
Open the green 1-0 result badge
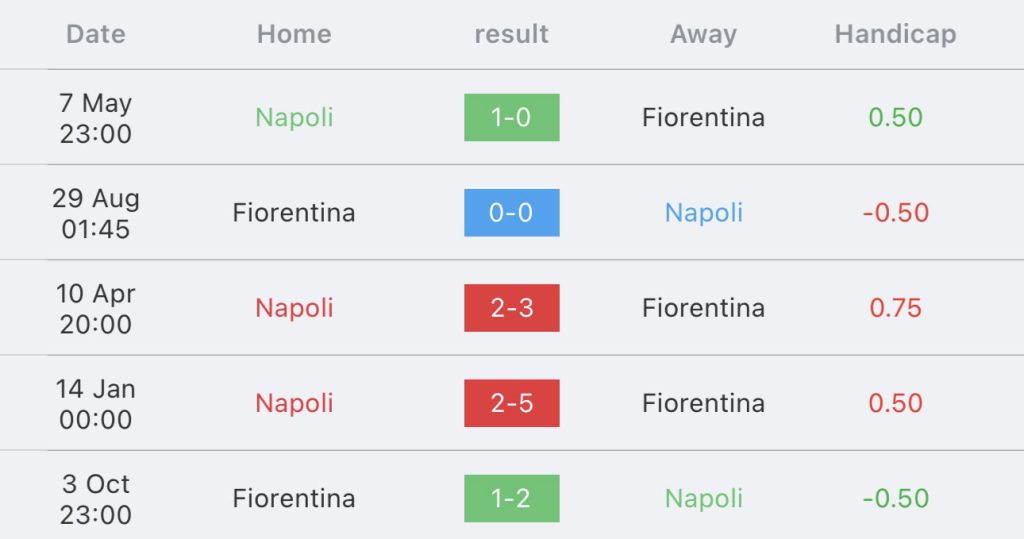pos(511,118)
